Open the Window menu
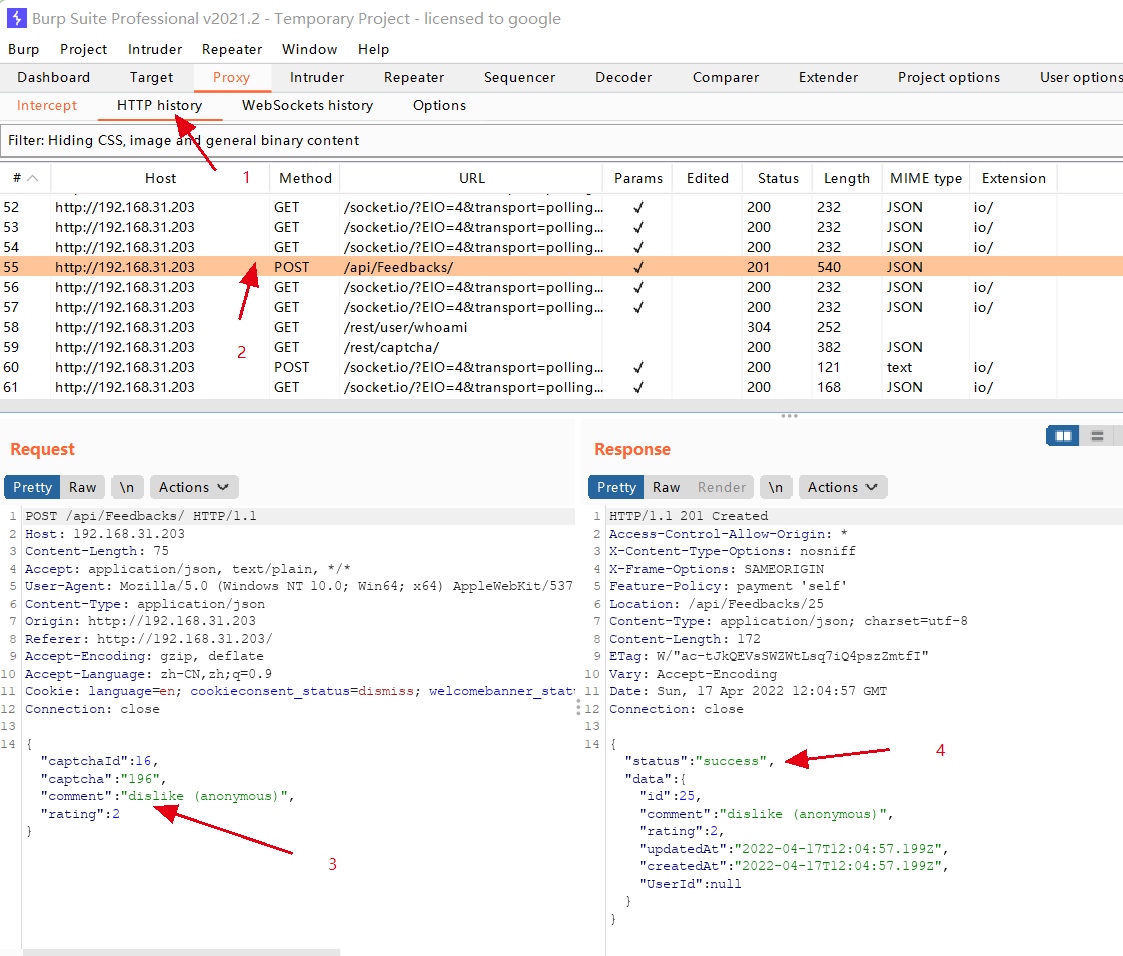Viewport: 1123px width, 956px height. 309,49
